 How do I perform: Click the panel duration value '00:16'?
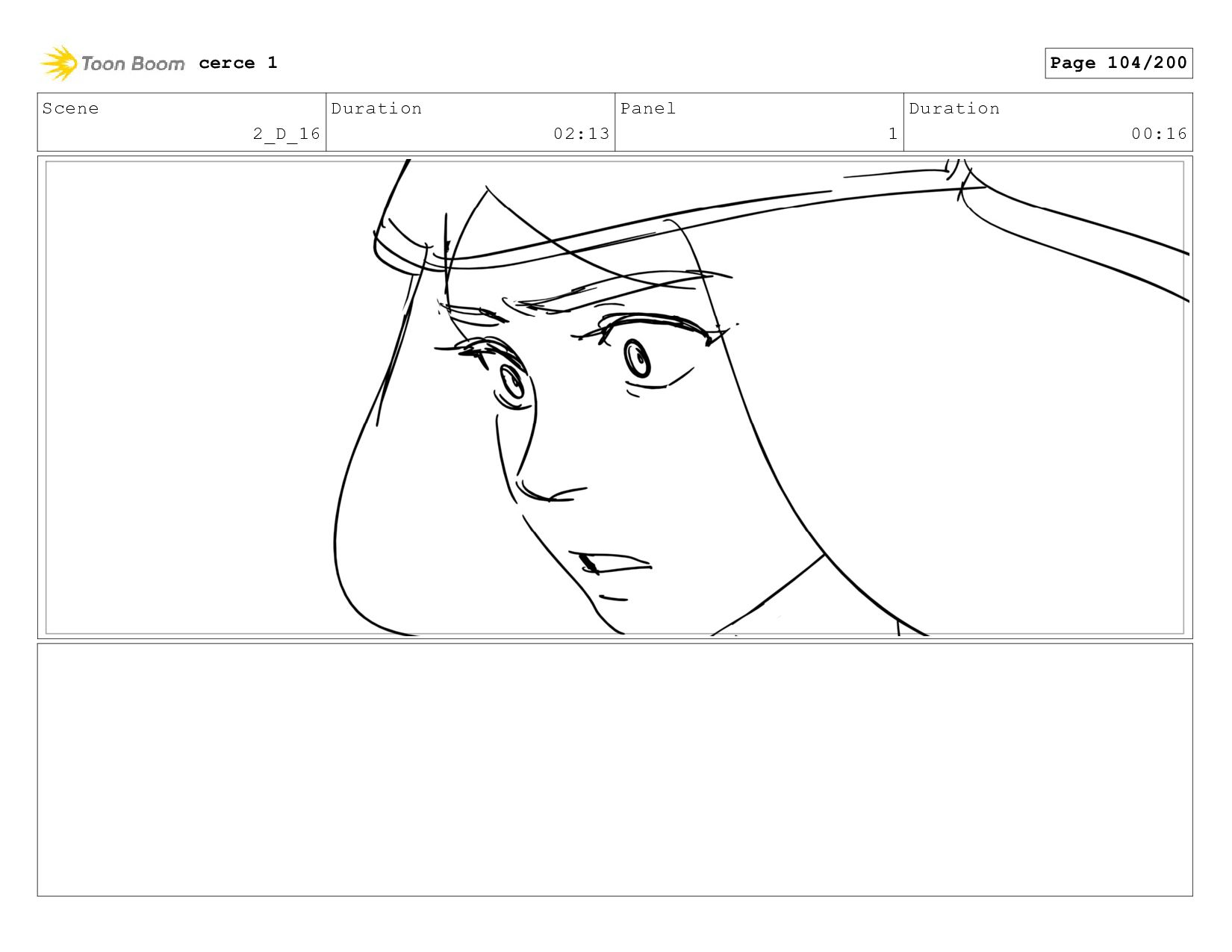pos(1159,134)
